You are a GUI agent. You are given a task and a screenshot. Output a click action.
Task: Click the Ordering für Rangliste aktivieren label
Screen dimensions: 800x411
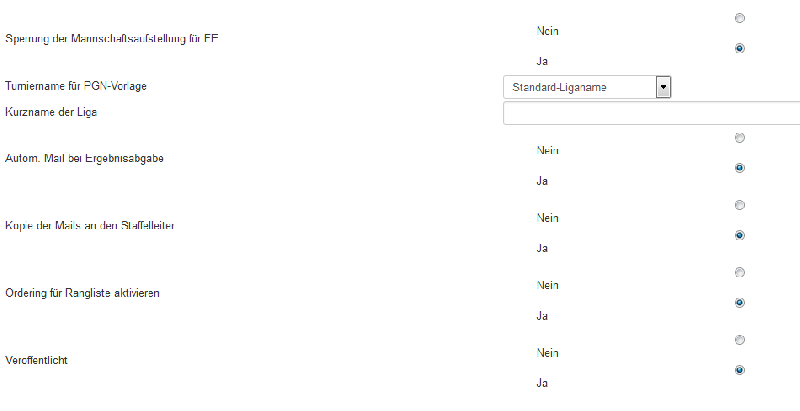click(x=83, y=293)
